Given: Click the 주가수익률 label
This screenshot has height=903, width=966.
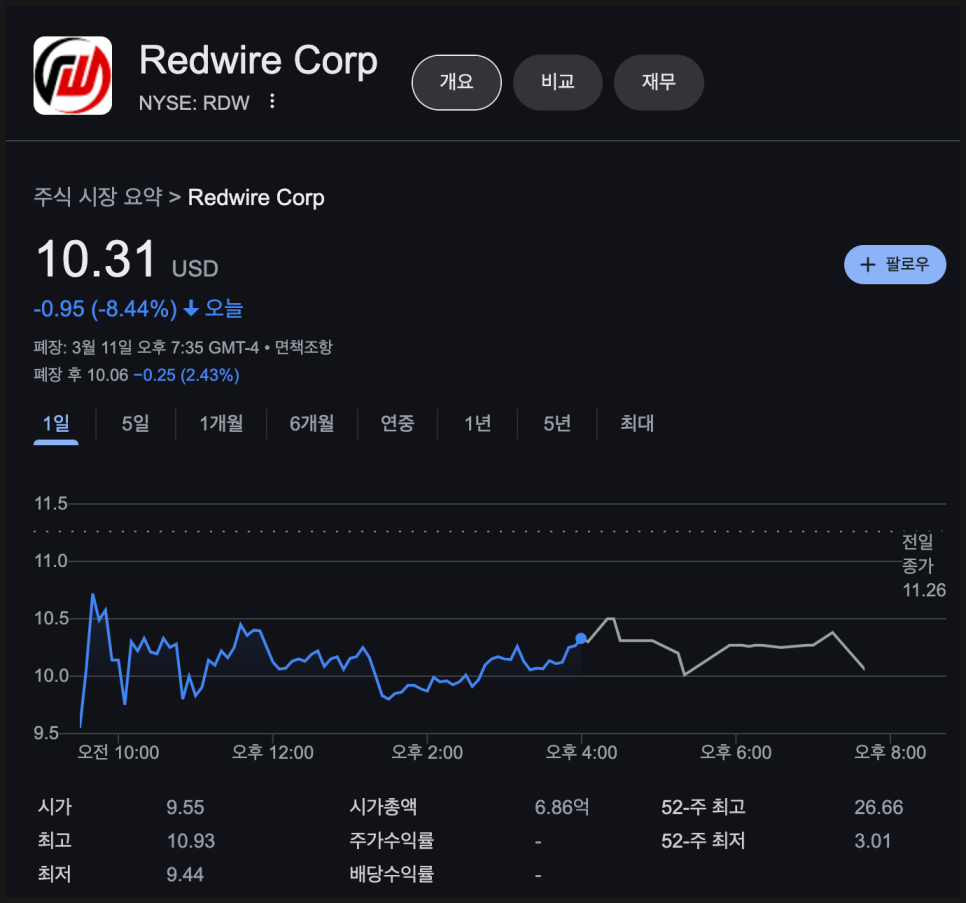Looking at the screenshot, I should [392, 840].
